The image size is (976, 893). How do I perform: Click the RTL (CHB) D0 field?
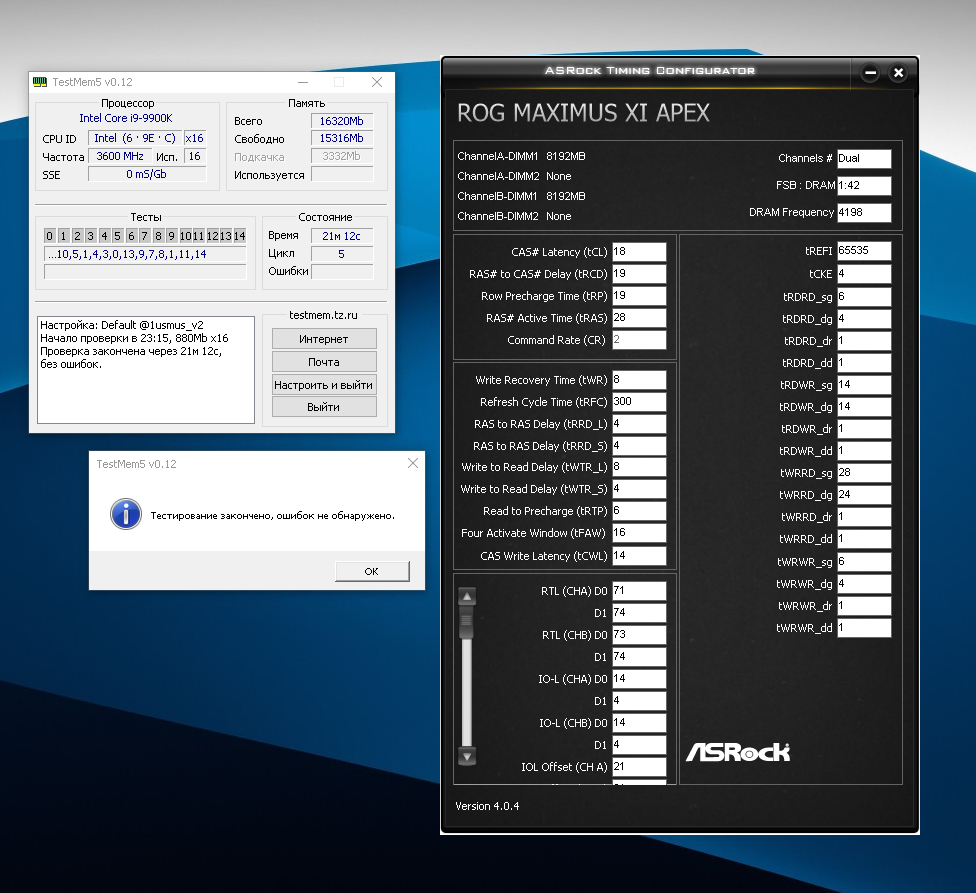tap(639, 635)
